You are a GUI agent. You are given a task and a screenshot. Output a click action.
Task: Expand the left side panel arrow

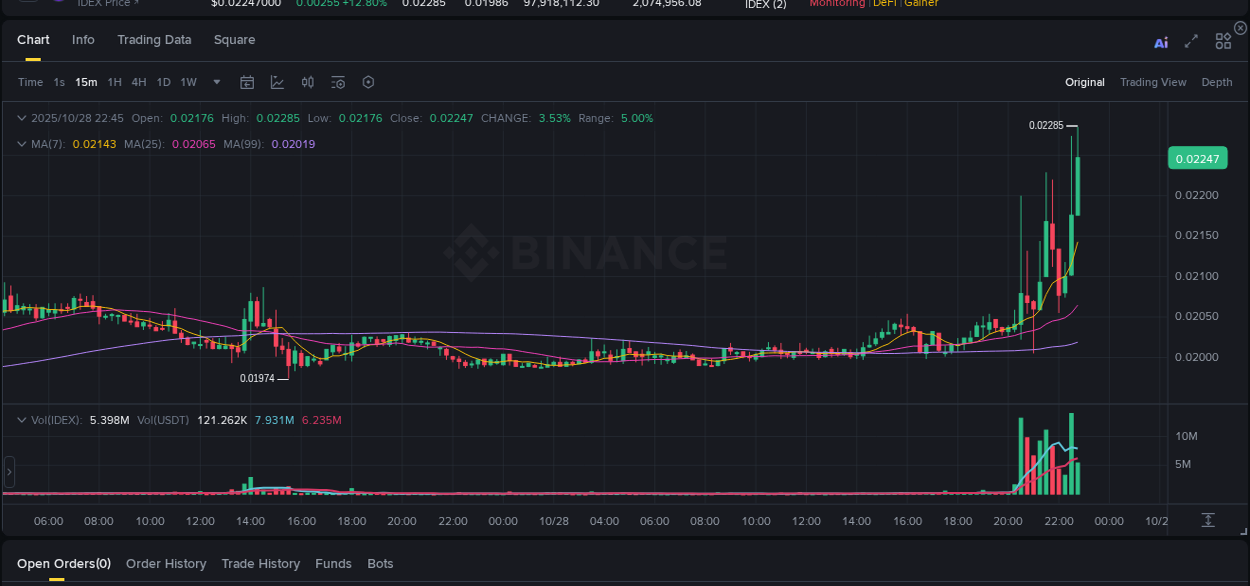(x=8, y=471)
